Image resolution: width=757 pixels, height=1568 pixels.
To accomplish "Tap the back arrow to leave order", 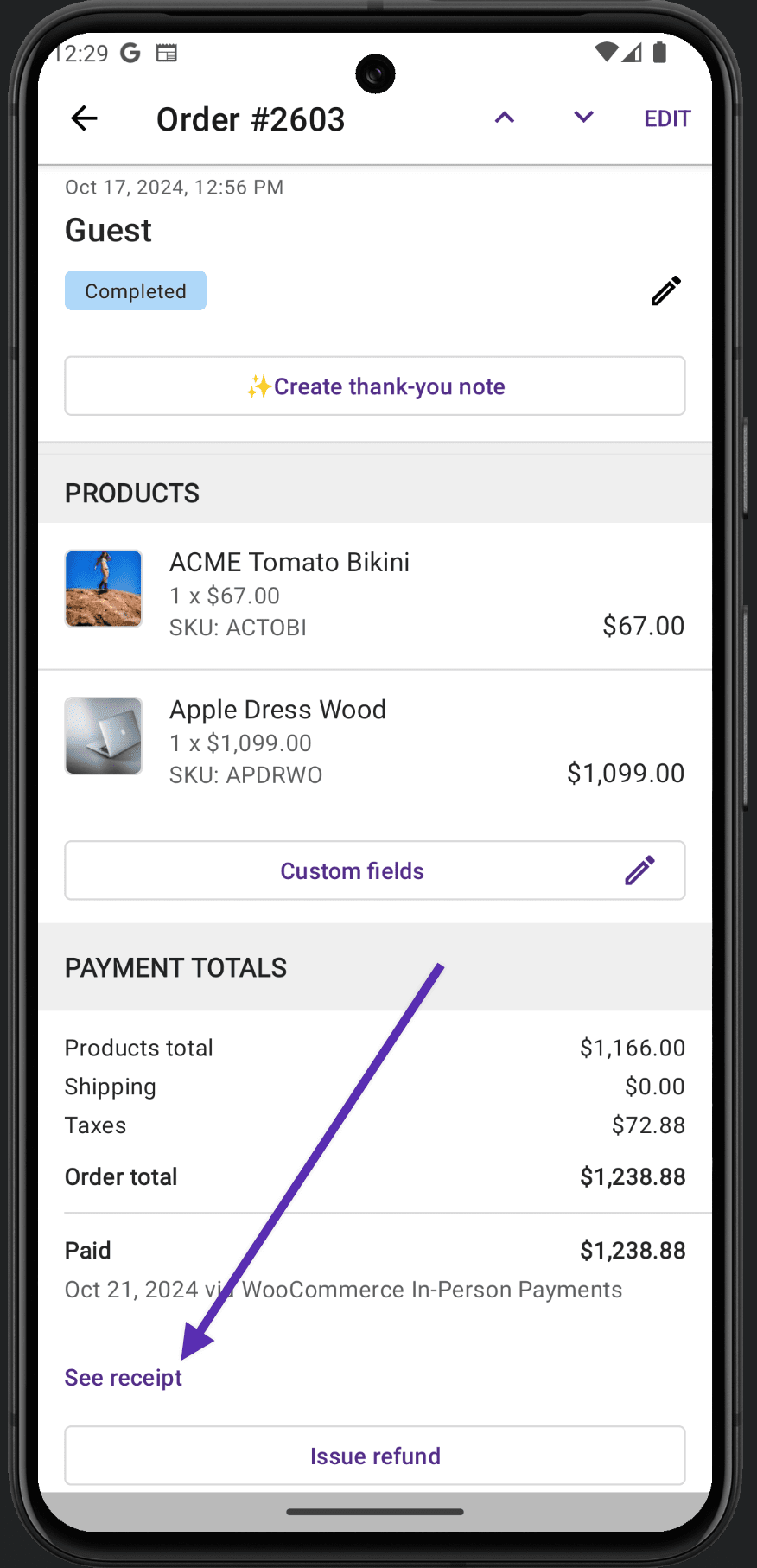I will point(83,118).
